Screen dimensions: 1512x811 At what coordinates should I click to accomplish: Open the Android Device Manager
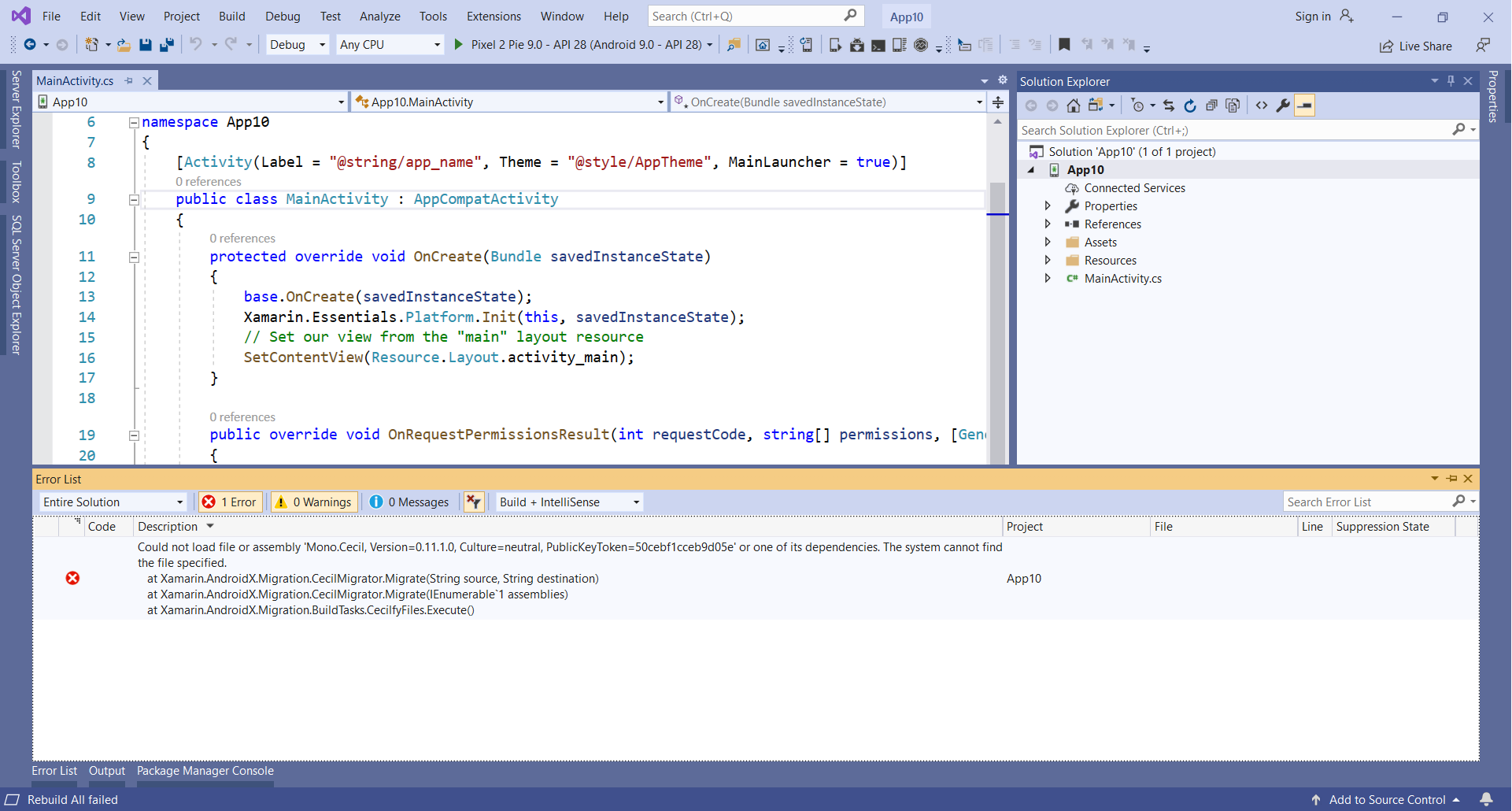(900, 45)
